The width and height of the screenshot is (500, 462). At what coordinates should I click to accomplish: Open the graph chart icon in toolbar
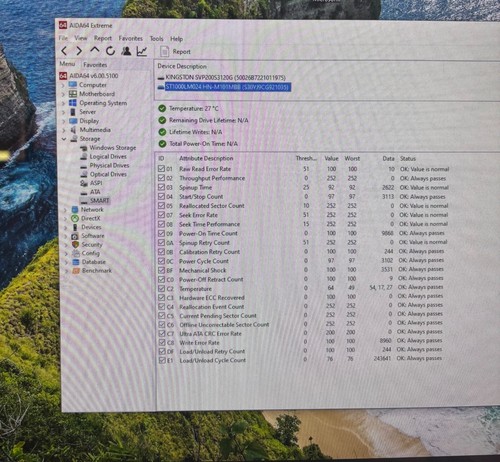[x=142, y=51]
